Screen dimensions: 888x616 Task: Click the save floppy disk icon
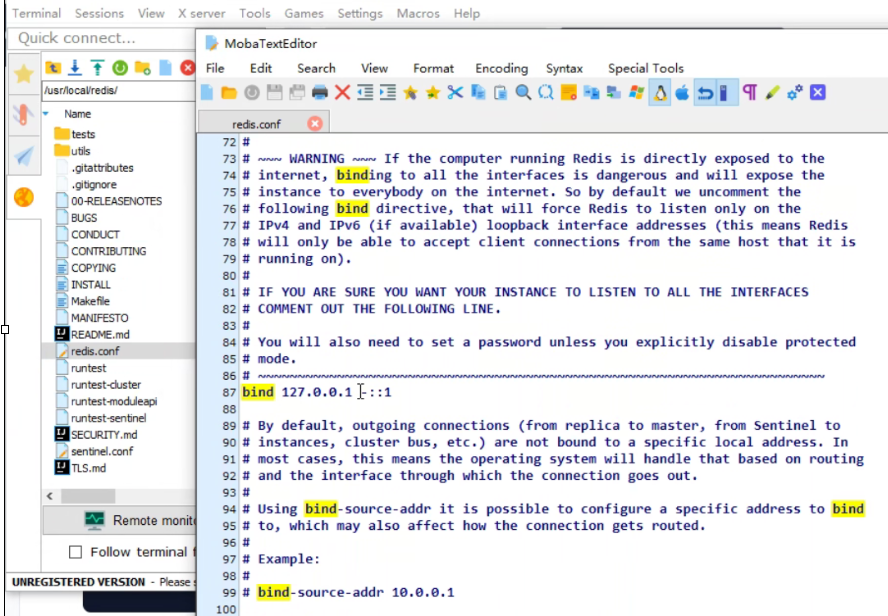point(274,92)
